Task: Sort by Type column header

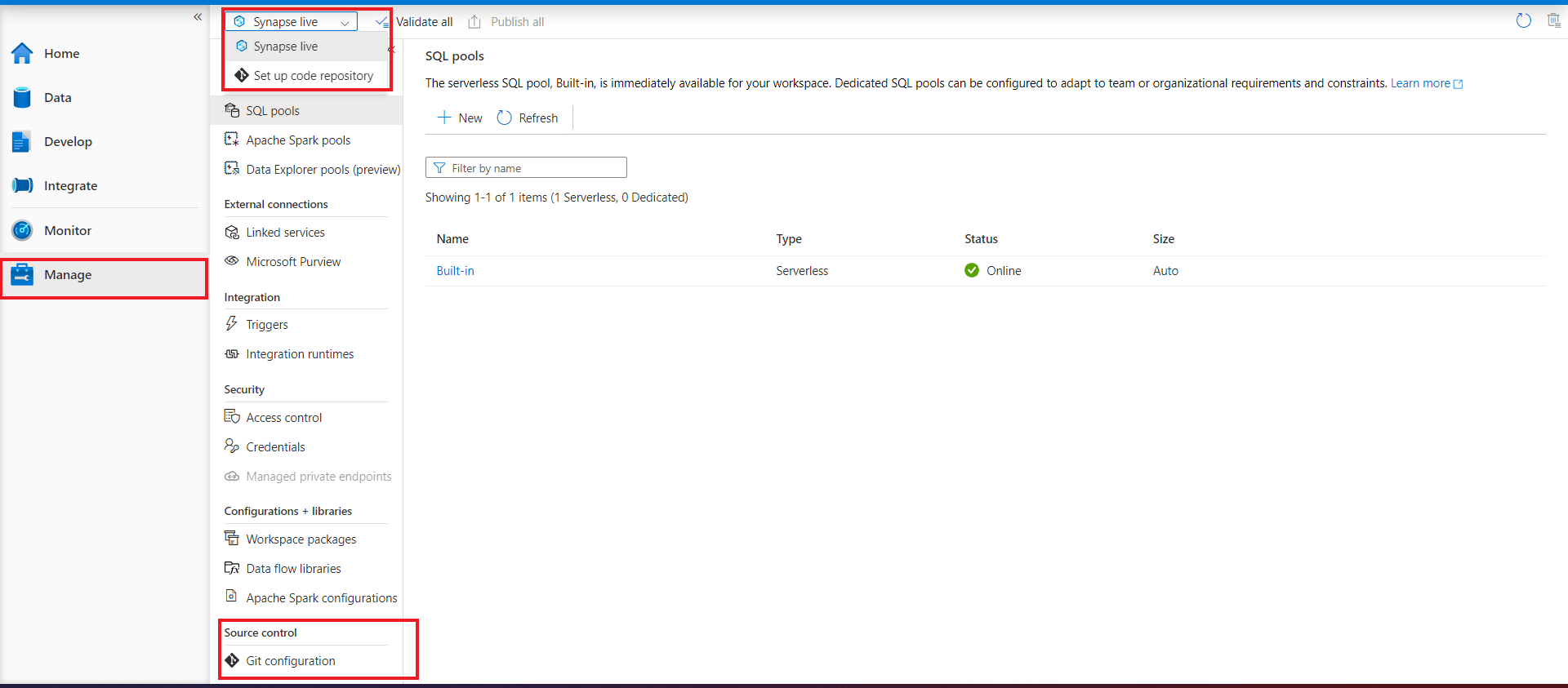Action: pyautogui.click(x=789, y=239)
